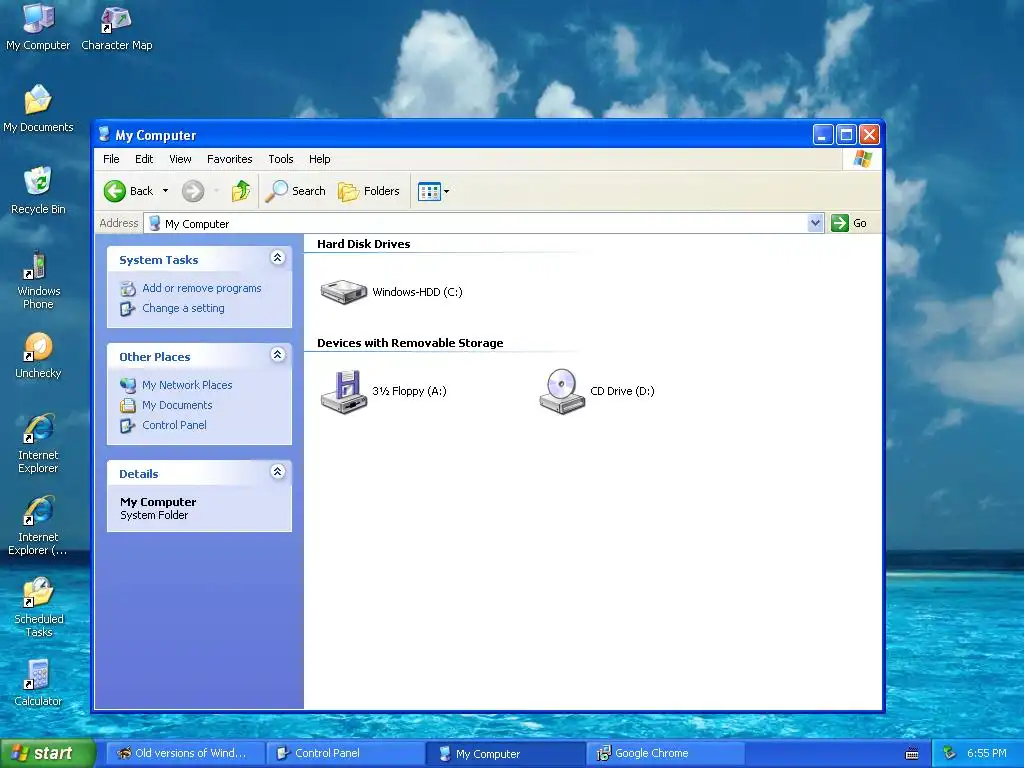This screenshot has height=768, width=1024.
Task: Click the greyed Forward arrow button
Action: tap(193, 191)
